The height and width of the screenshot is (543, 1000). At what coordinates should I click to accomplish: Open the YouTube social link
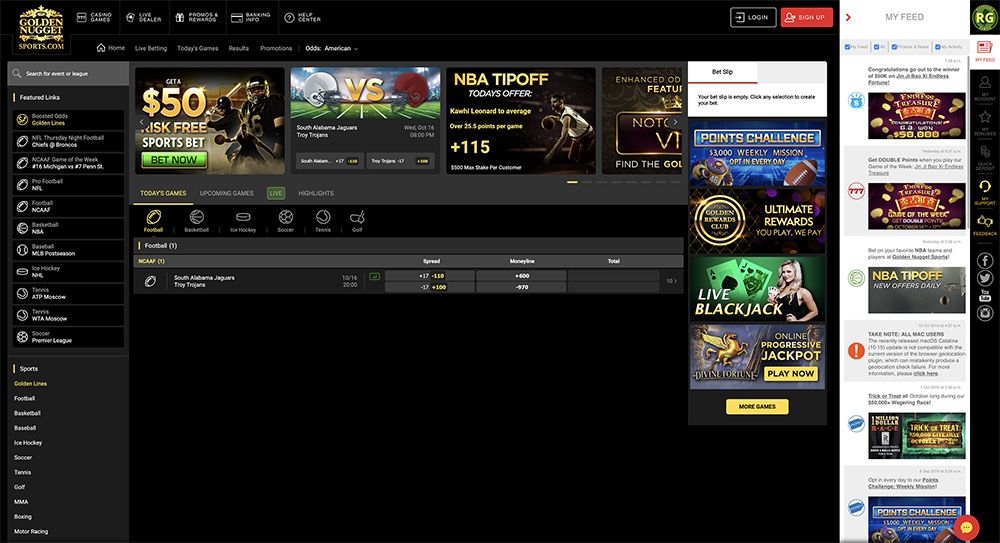click(x=985, y=295)
